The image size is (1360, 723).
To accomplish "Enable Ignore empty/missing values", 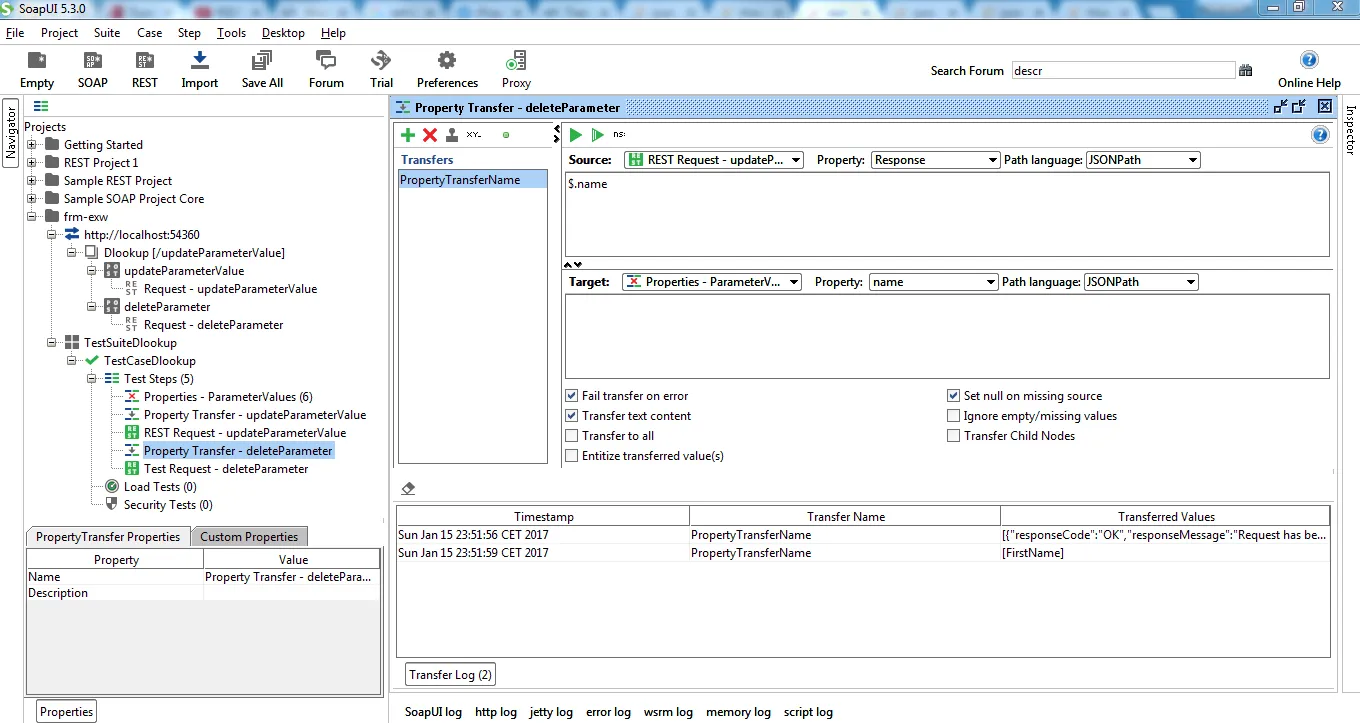I will 954,416.
